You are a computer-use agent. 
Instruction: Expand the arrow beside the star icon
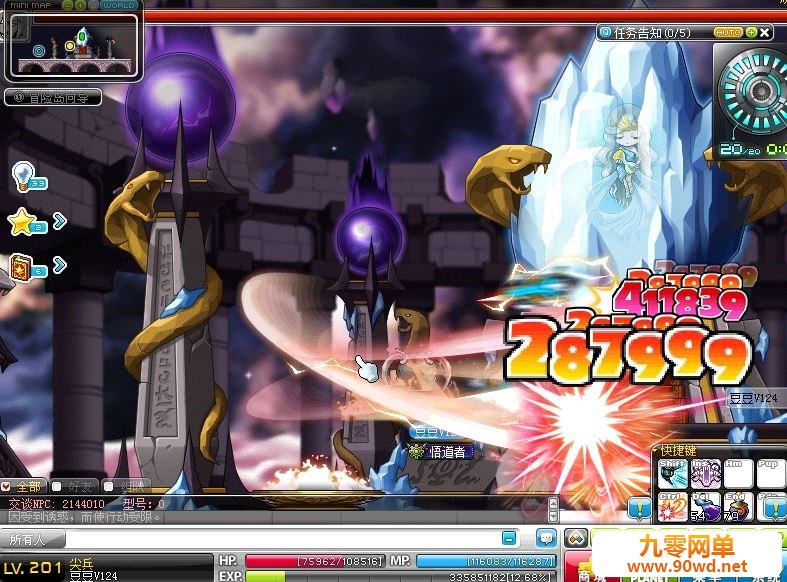(60, 221)
